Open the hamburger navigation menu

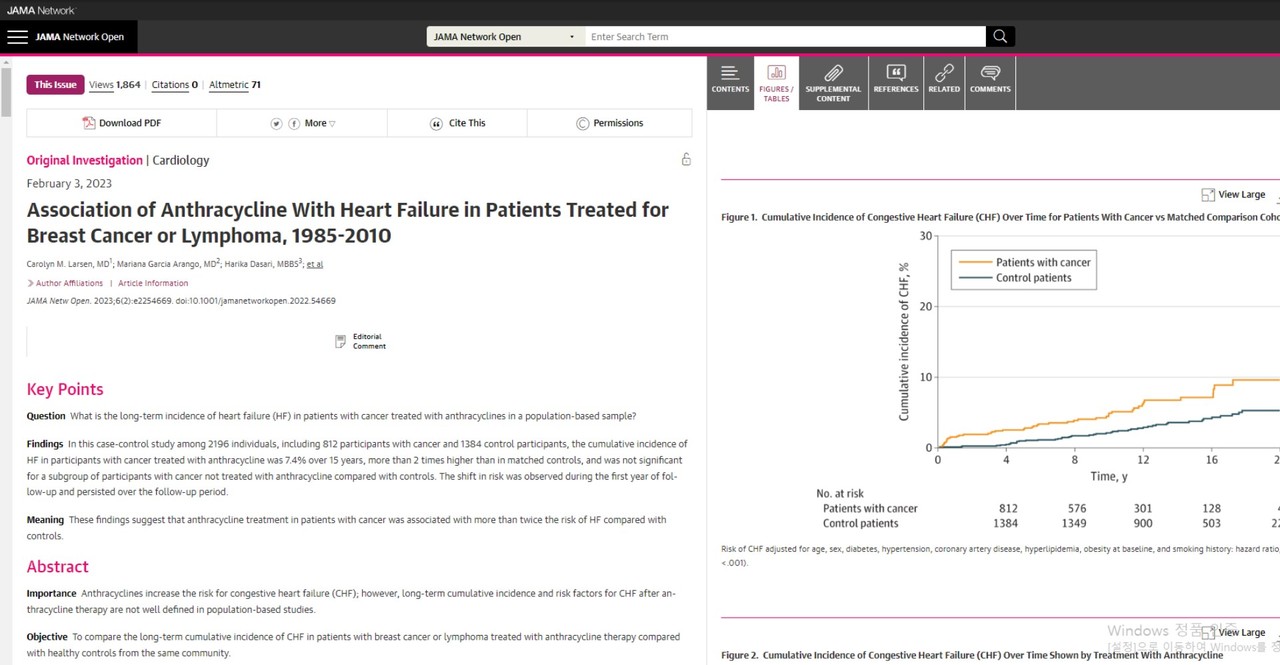tap(17, 37)
